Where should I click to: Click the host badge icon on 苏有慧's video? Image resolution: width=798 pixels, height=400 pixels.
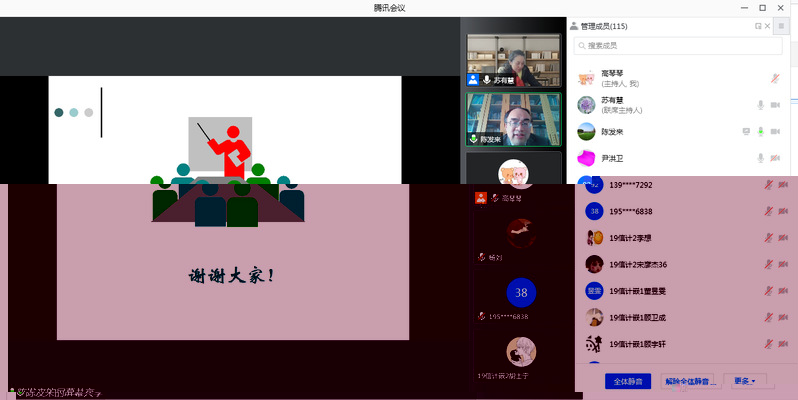473,79
